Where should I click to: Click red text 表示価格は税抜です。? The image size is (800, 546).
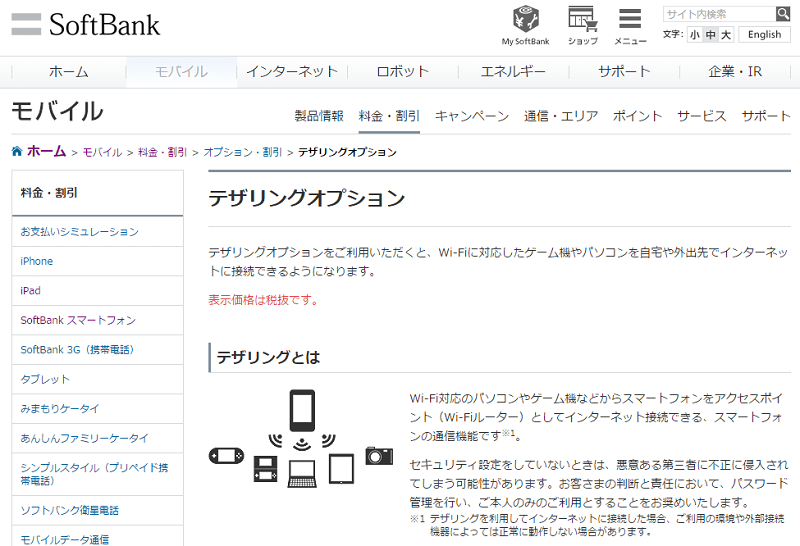(x=263, y=300)
